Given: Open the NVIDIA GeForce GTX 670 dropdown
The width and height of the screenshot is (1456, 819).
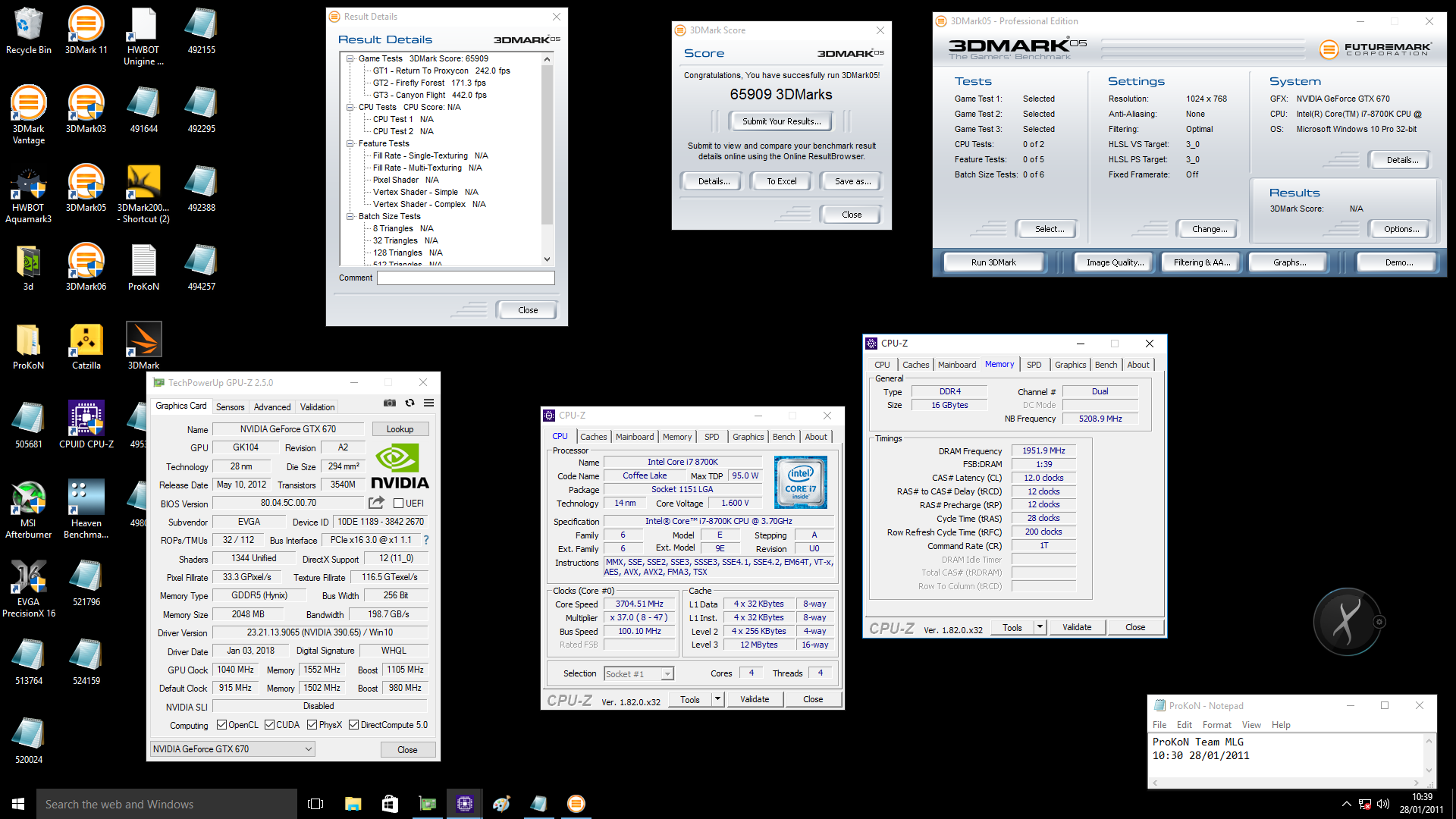Looking at the screenshot, I should click(233, 749).
